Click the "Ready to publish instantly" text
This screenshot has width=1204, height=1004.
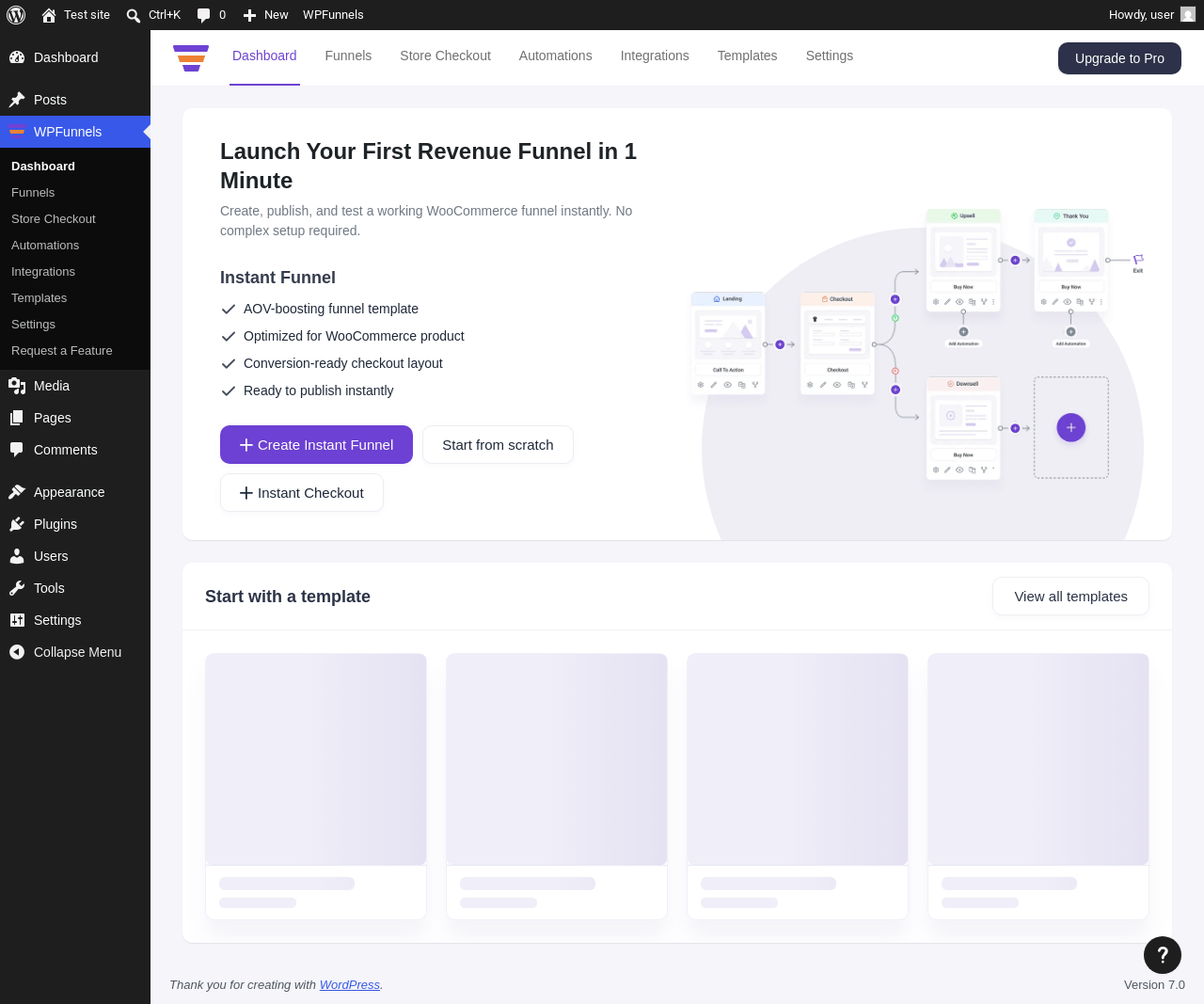(x=319, y=390)
